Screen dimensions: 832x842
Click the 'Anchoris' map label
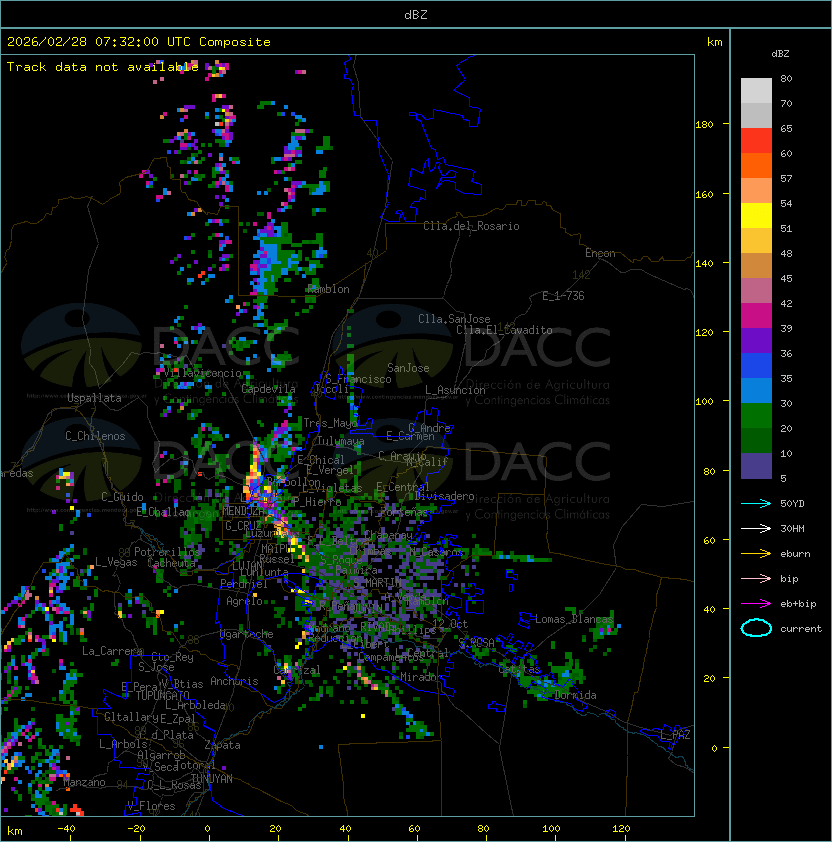(234, 681)
